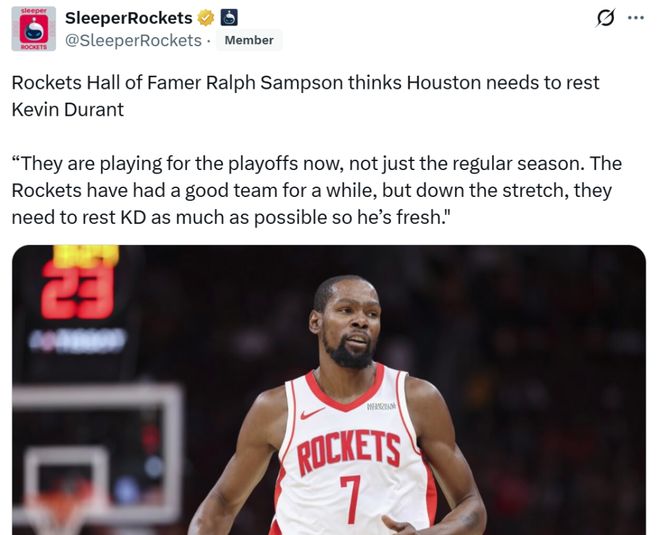Click the SleeperRockets display name
660x535 pixels.
(129, 18)
